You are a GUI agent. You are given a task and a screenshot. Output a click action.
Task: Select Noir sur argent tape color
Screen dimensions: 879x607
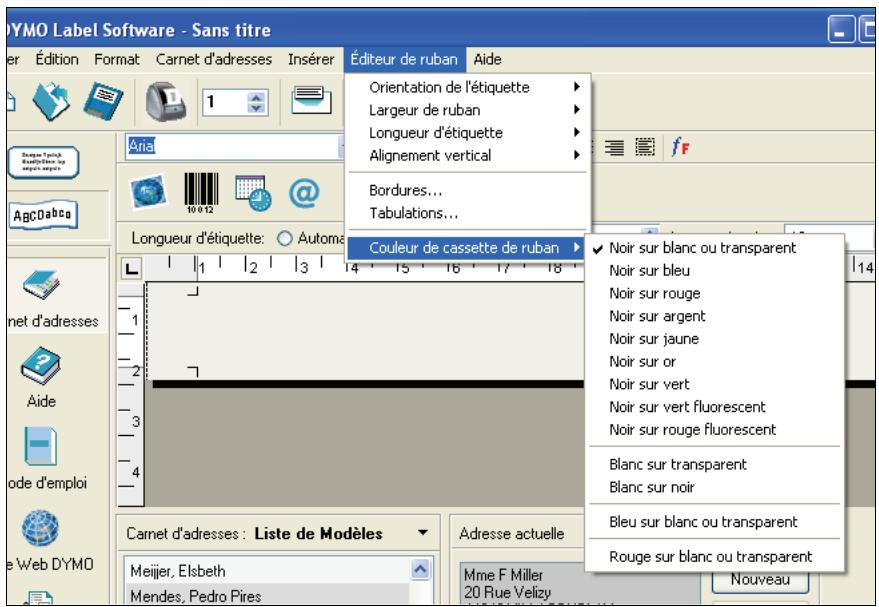(x=714, y=316)
